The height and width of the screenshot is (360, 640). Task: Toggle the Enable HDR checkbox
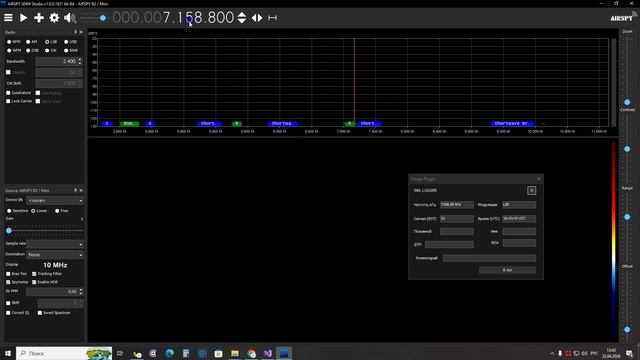(x=34, y=282)
